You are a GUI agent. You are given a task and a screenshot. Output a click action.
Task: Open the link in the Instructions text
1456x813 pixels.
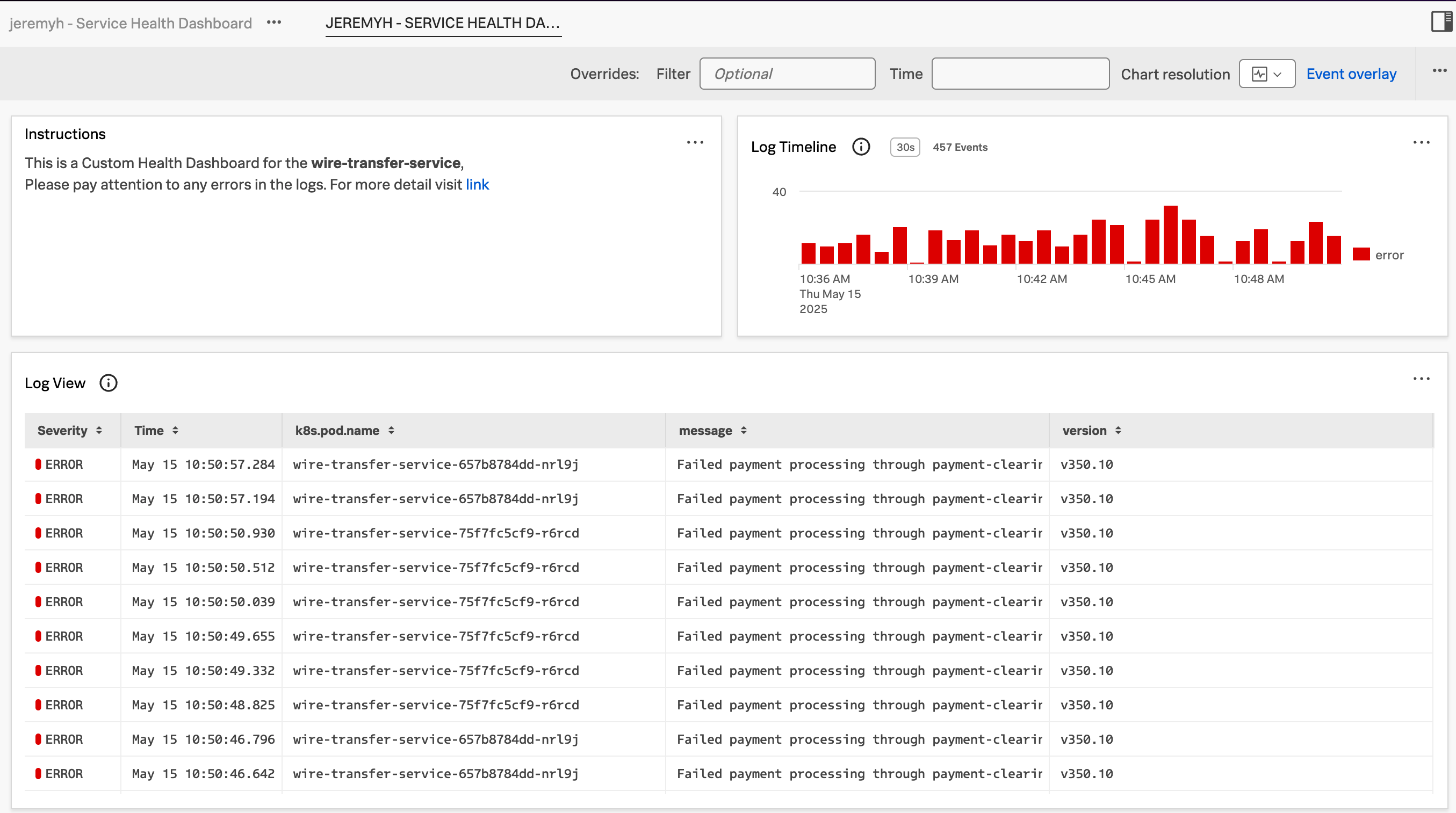(x=477, y=184)
